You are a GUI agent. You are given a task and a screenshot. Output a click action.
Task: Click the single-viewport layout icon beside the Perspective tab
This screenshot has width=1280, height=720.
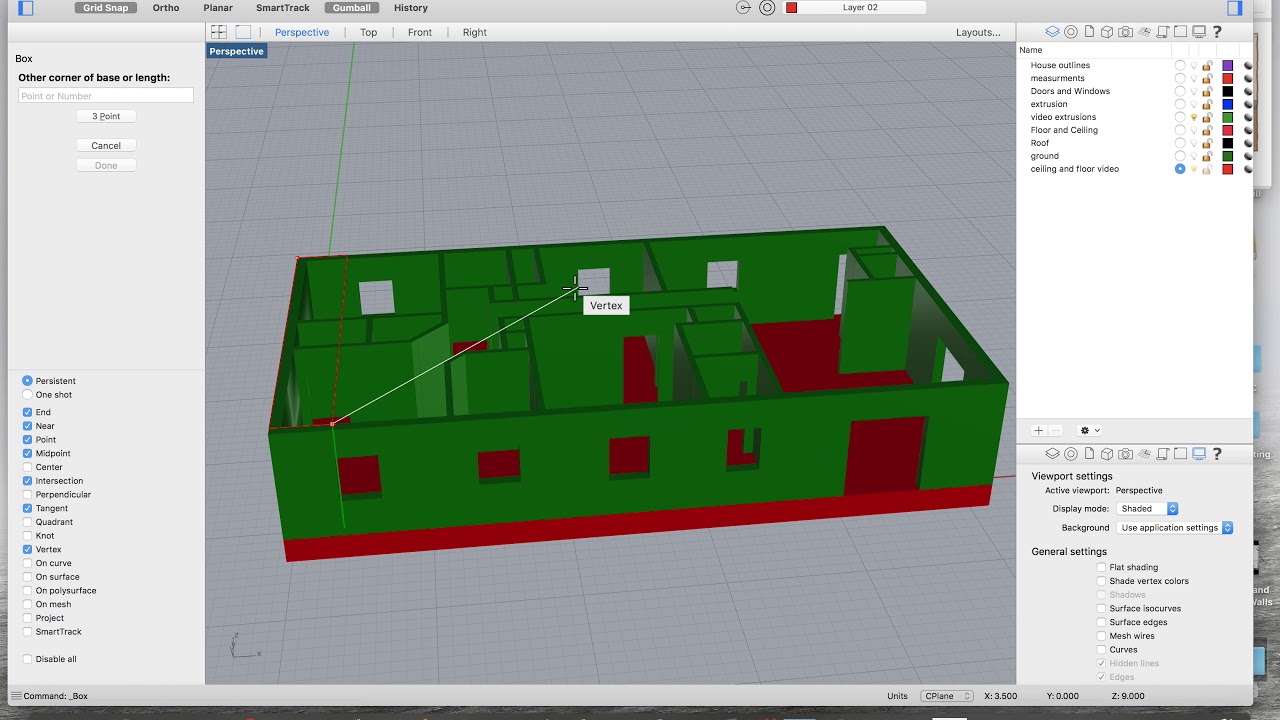(243, 32)
